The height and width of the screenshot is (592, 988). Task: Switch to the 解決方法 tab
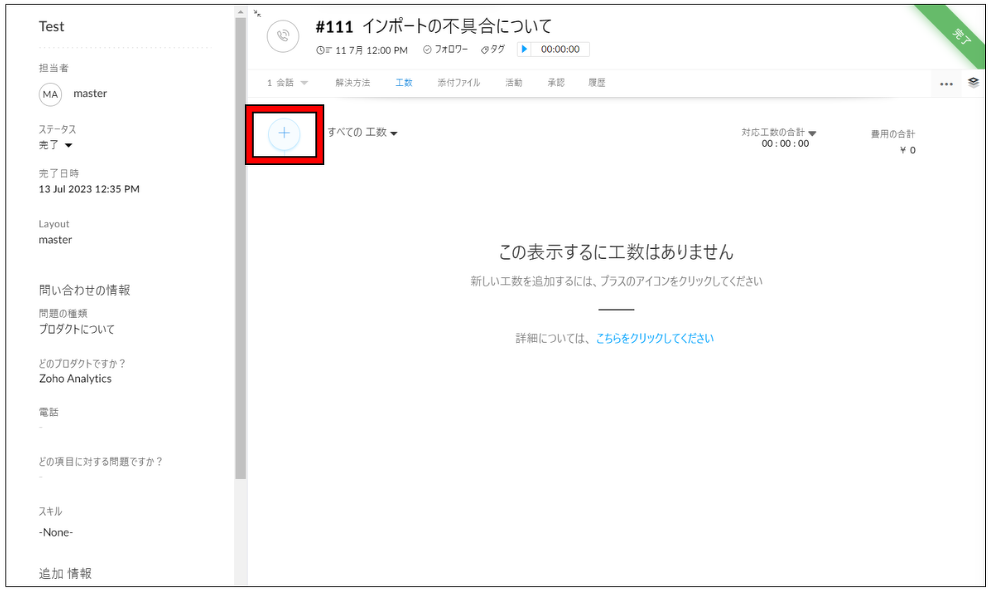pos(353,83)
